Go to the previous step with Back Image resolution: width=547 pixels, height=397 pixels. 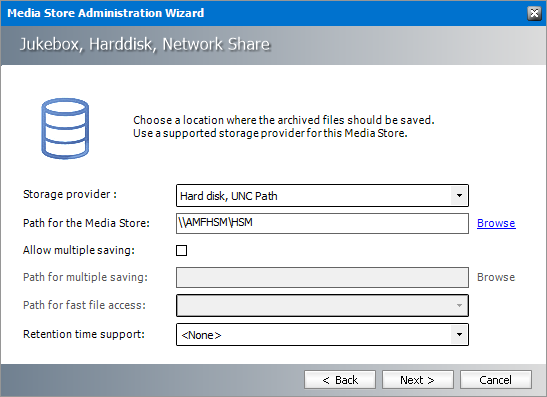(340, 380)
